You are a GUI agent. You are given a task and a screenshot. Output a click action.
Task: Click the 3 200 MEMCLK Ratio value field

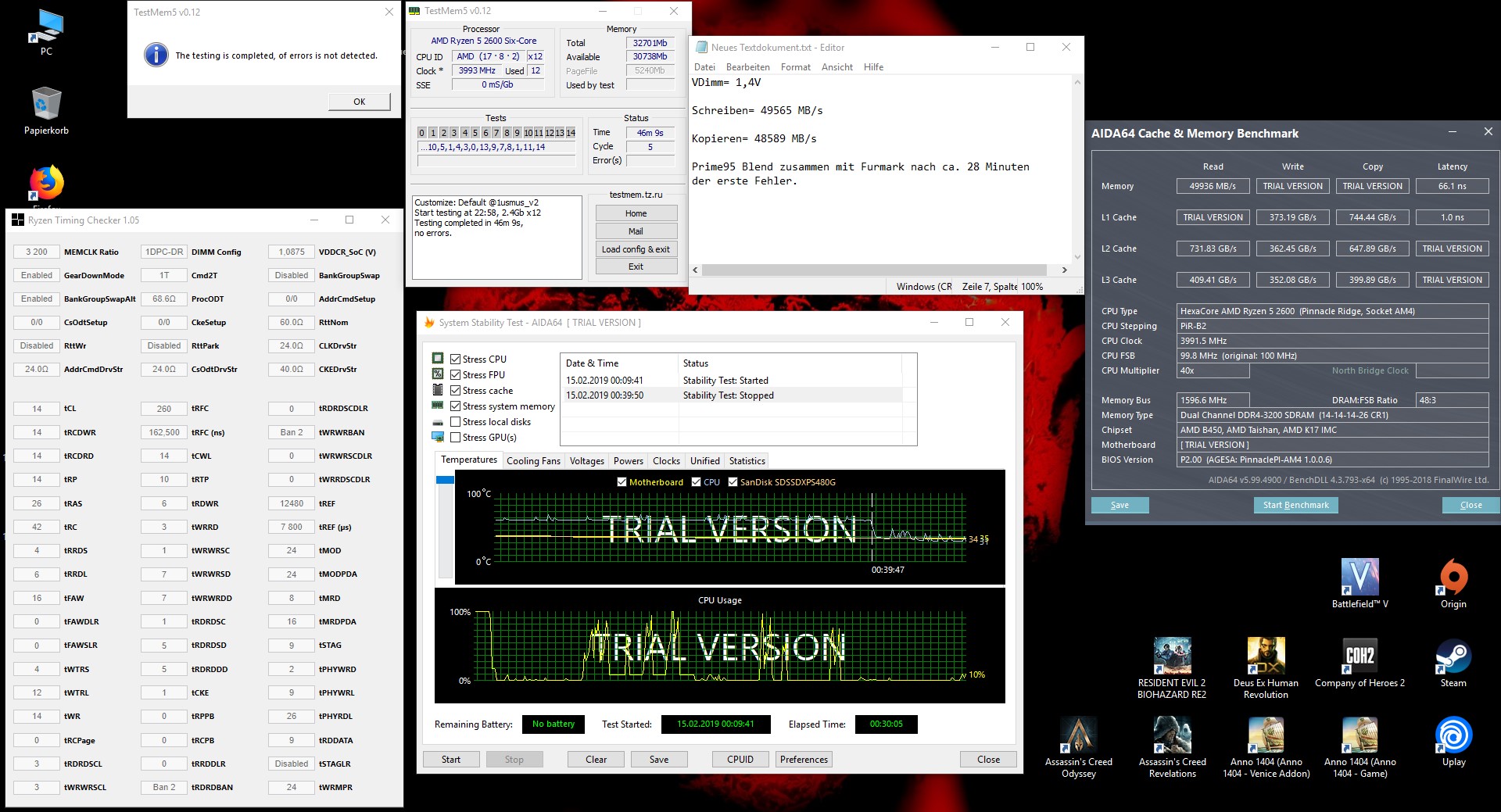point(36,252)
